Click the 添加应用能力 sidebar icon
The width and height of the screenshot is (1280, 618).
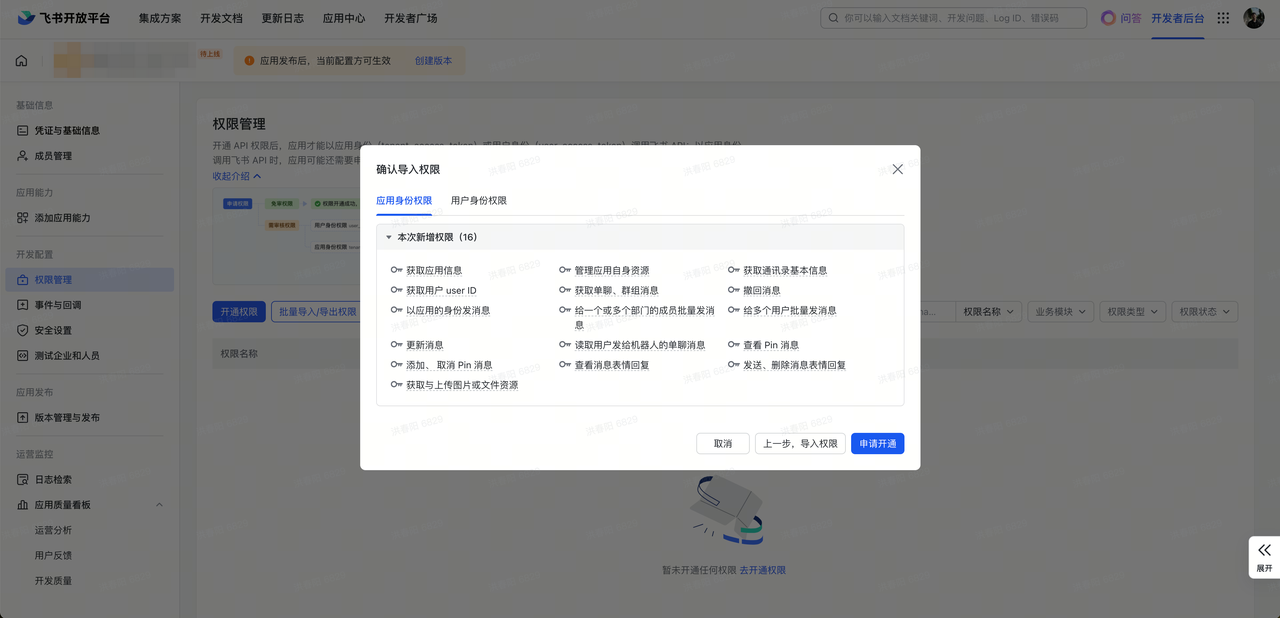(x=23, y=218)
